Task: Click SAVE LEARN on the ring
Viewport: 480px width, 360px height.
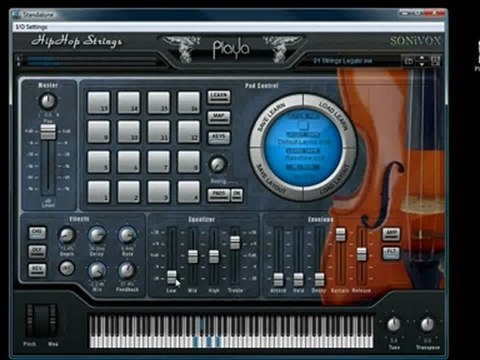Action: click(272, 117)
